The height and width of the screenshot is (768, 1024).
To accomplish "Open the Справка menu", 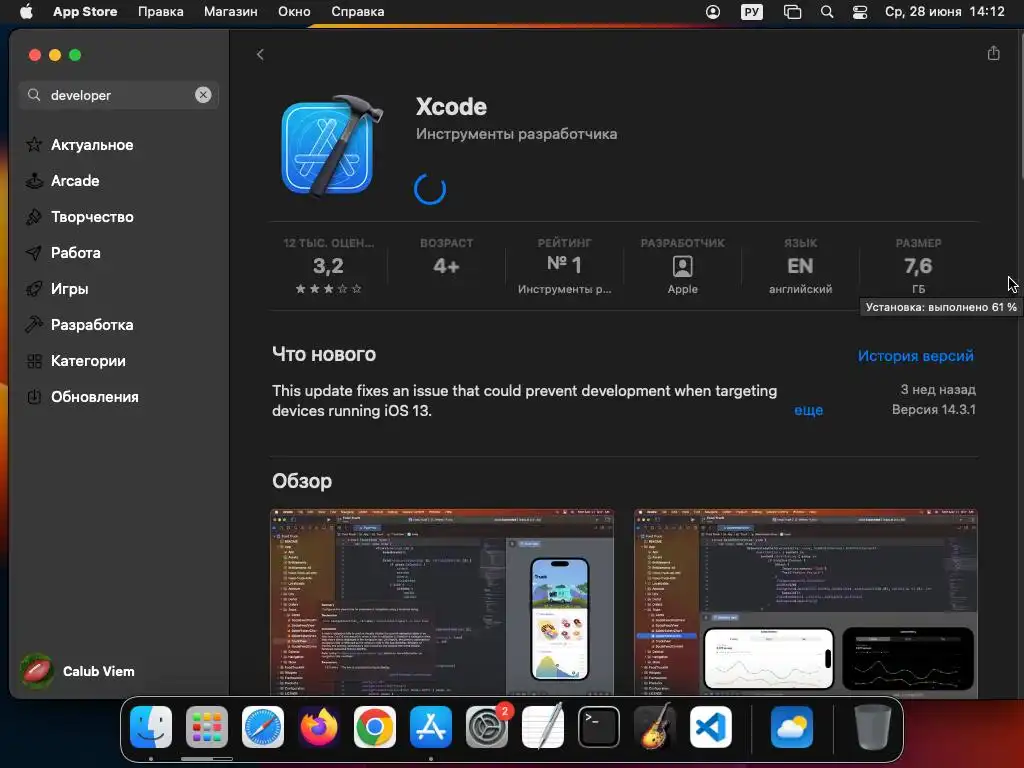I will (x=357, y=12).
